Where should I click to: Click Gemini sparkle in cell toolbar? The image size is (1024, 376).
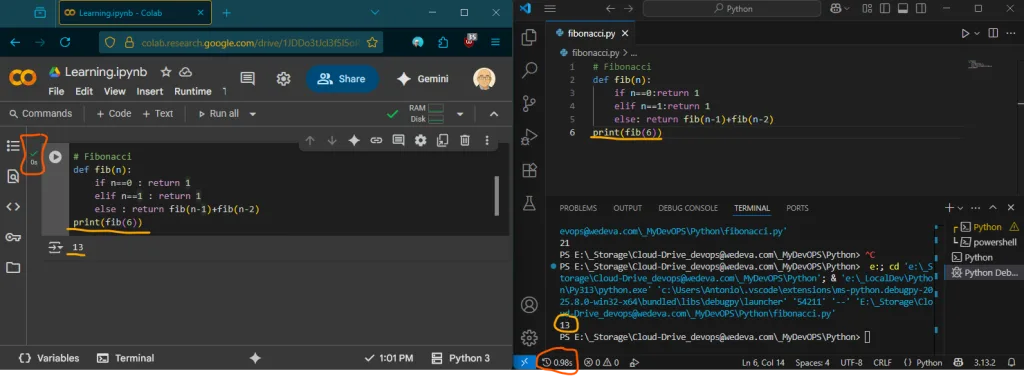click(354, 140)
